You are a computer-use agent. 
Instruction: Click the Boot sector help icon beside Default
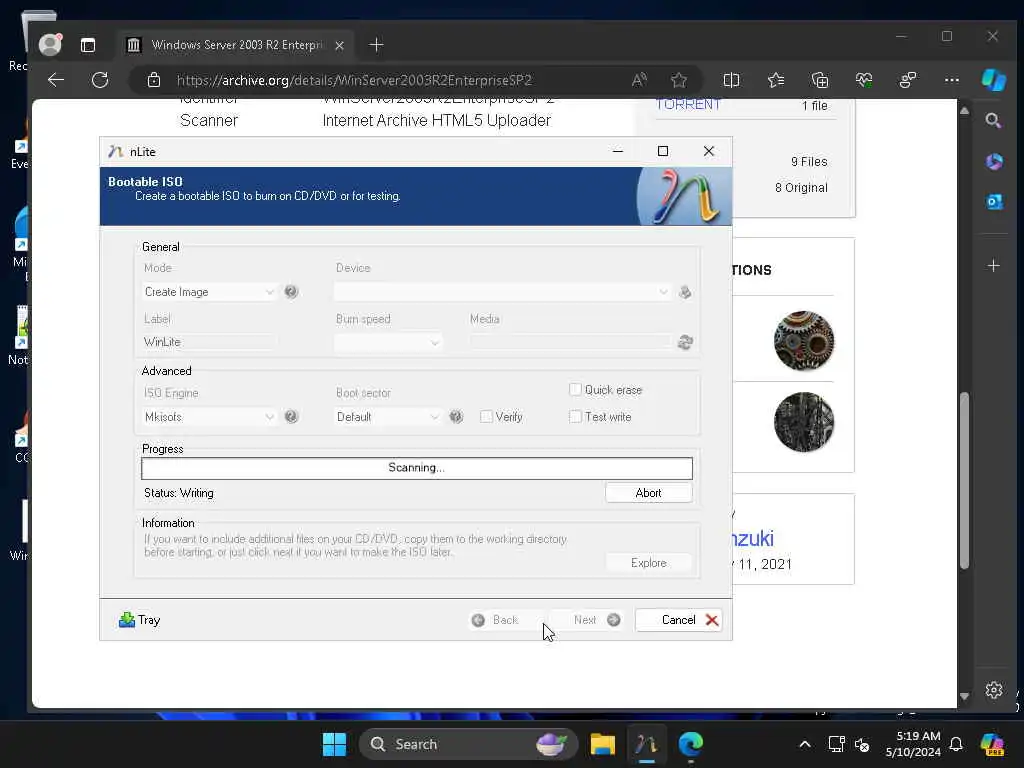(x=456, y=417)
